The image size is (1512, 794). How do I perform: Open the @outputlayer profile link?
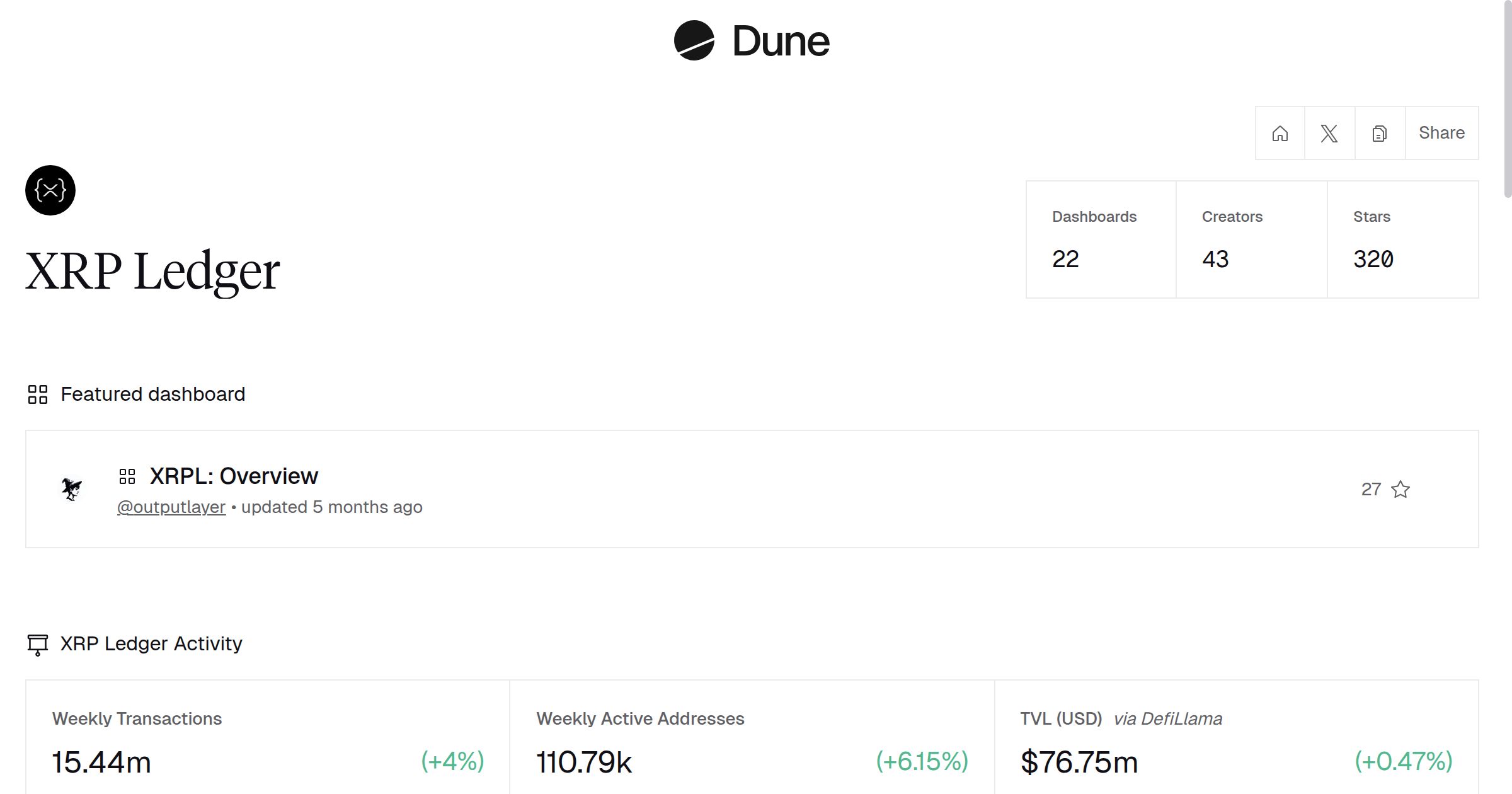click(x=171, y=507)
